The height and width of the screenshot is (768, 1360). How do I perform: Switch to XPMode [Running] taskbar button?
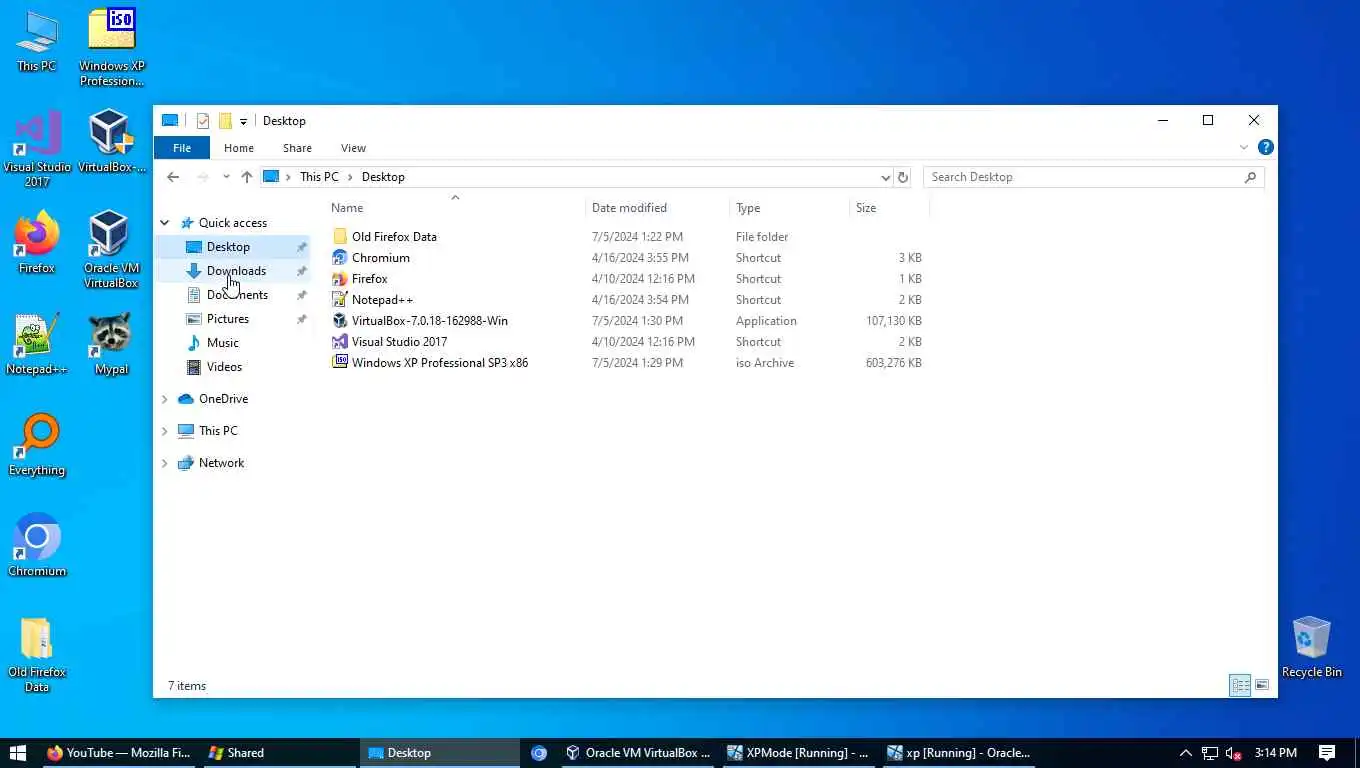[x=798, y=753]
